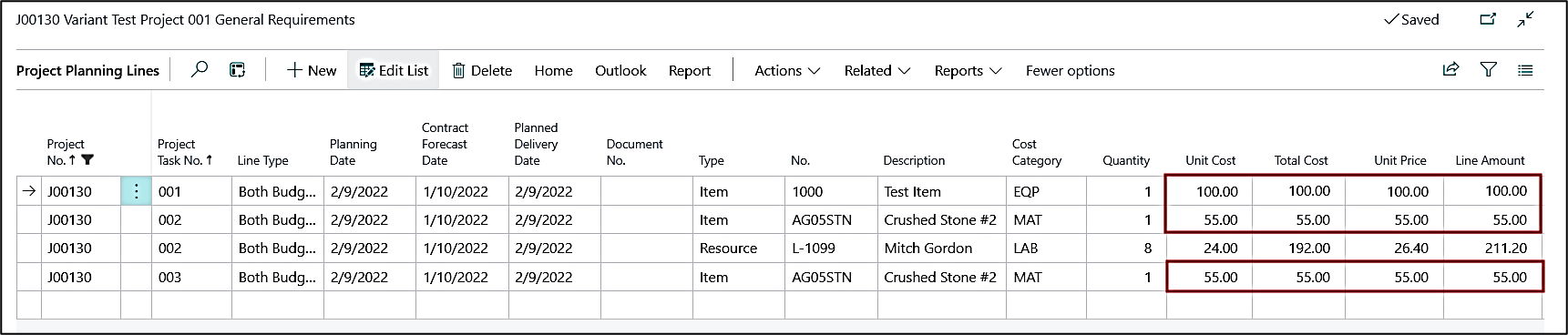Open the Report menu
1568x335 pixels.
690,70
